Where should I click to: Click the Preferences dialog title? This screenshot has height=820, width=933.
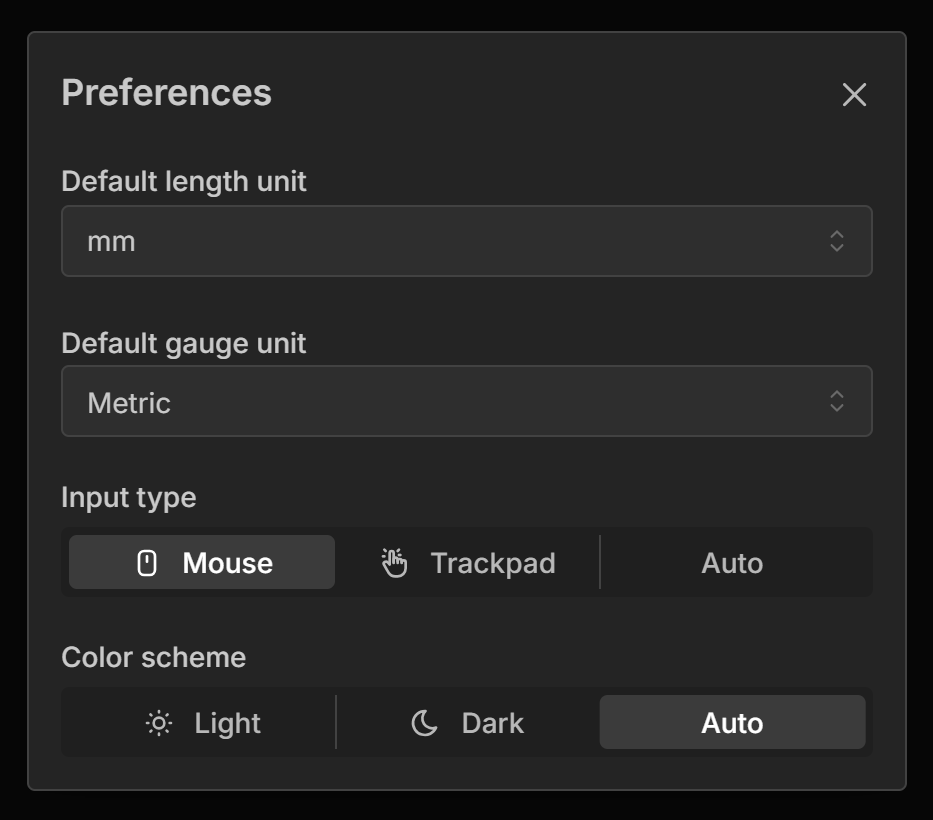[167, 93]
